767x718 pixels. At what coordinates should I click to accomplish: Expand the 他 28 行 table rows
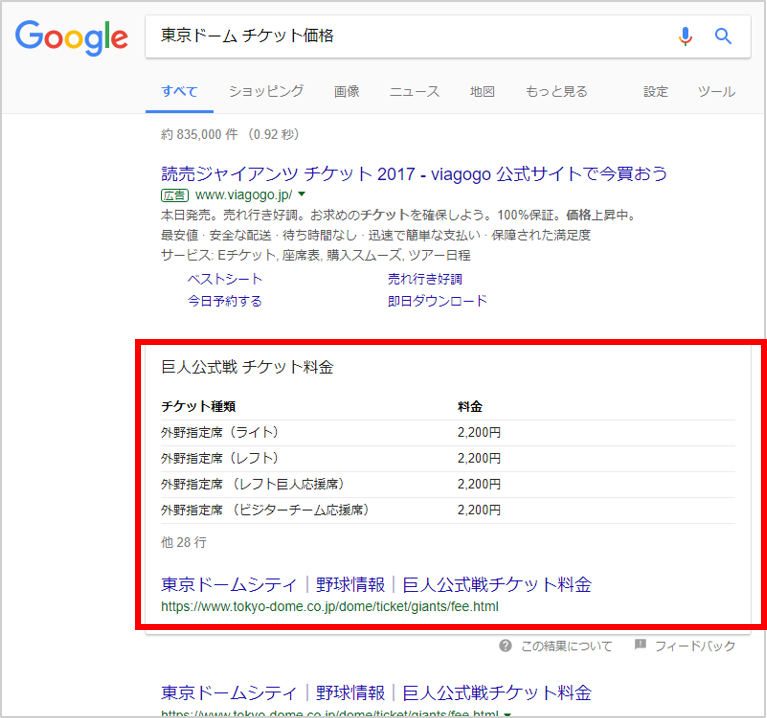click(183, 542)
